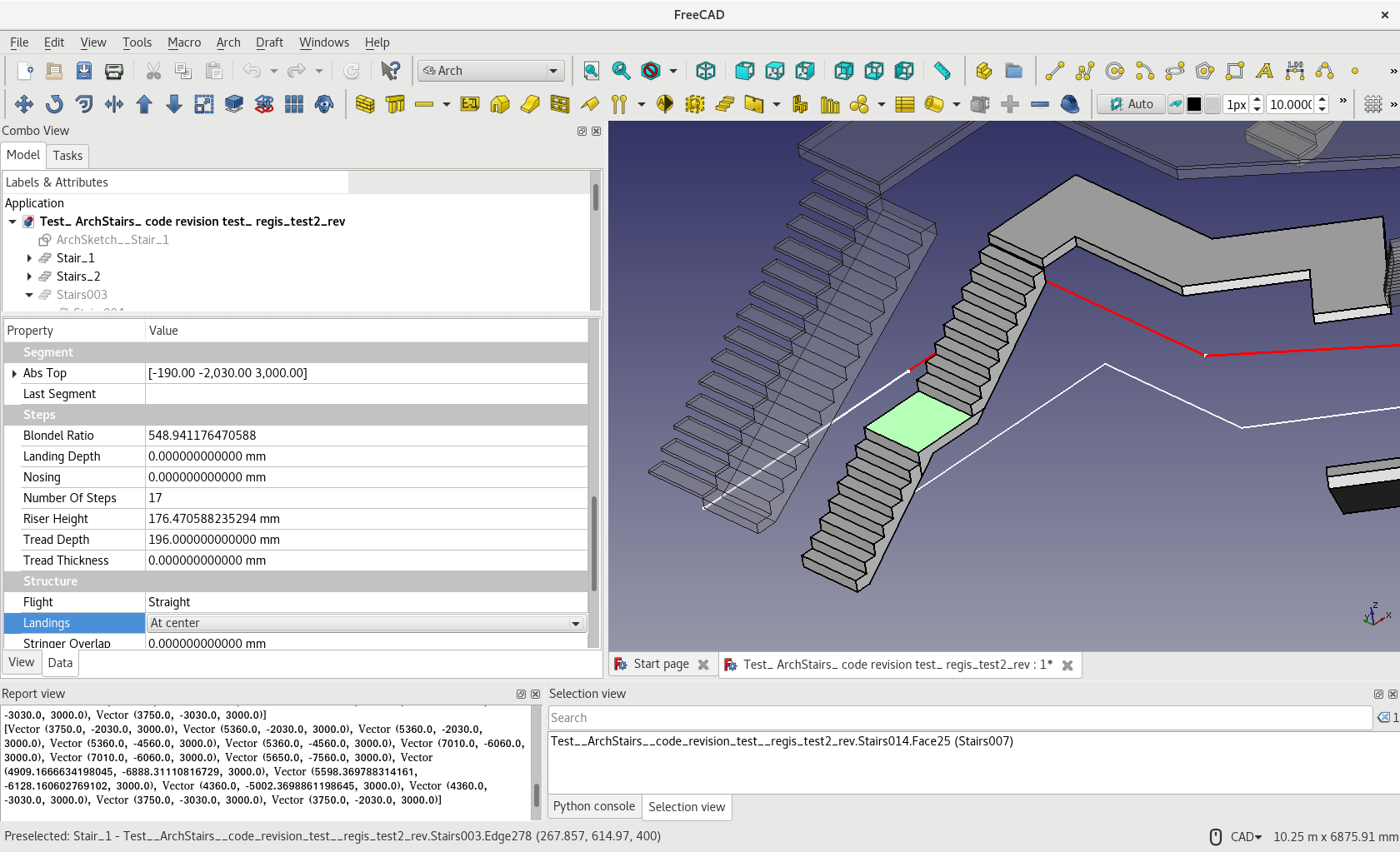The height and width of the screenshot is (852, 1400).
Task: Toggle floating for the Combo View panel
Action: (582, 131)
